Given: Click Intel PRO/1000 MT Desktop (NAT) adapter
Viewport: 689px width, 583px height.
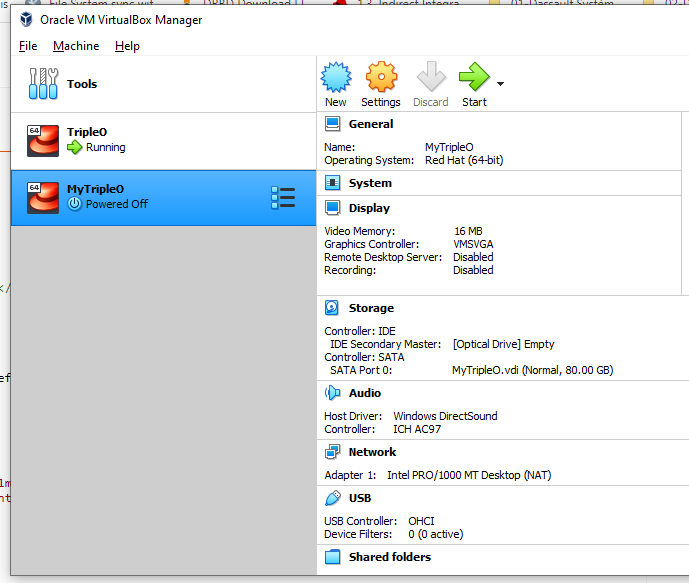Looking at the screenshot, I should [469, 475].
